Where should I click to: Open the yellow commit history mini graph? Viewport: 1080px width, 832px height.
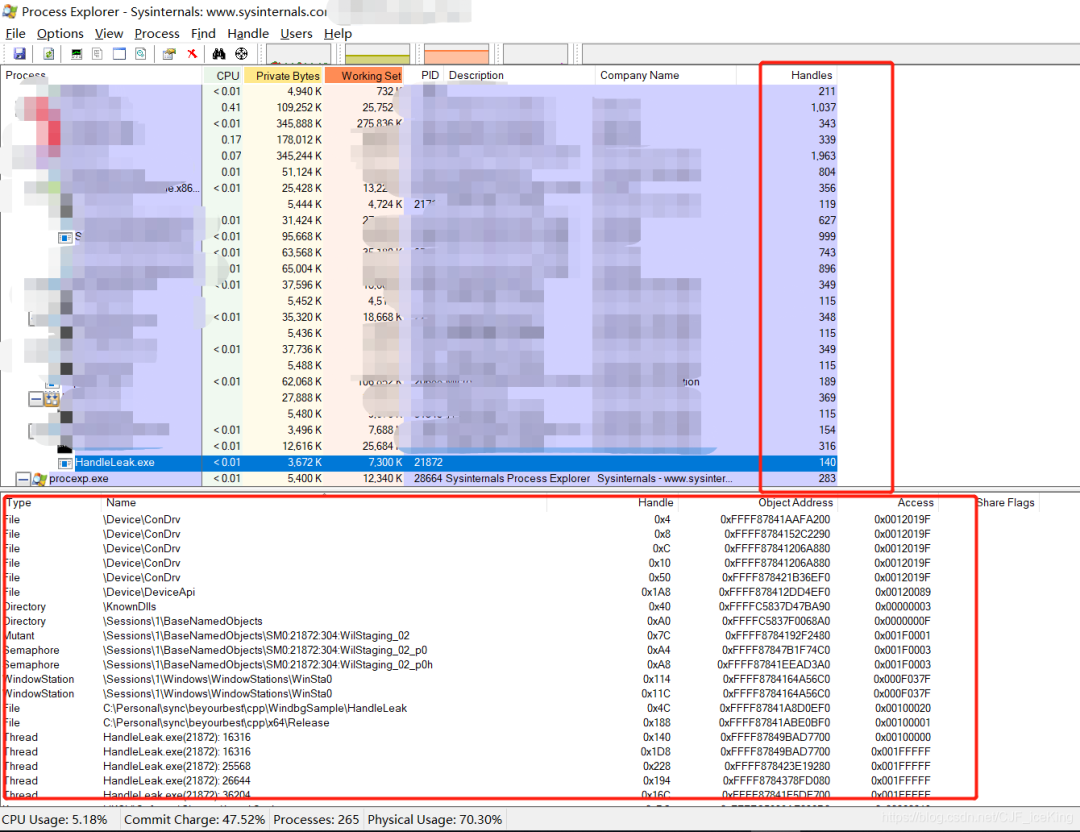[x=377, y=54]
